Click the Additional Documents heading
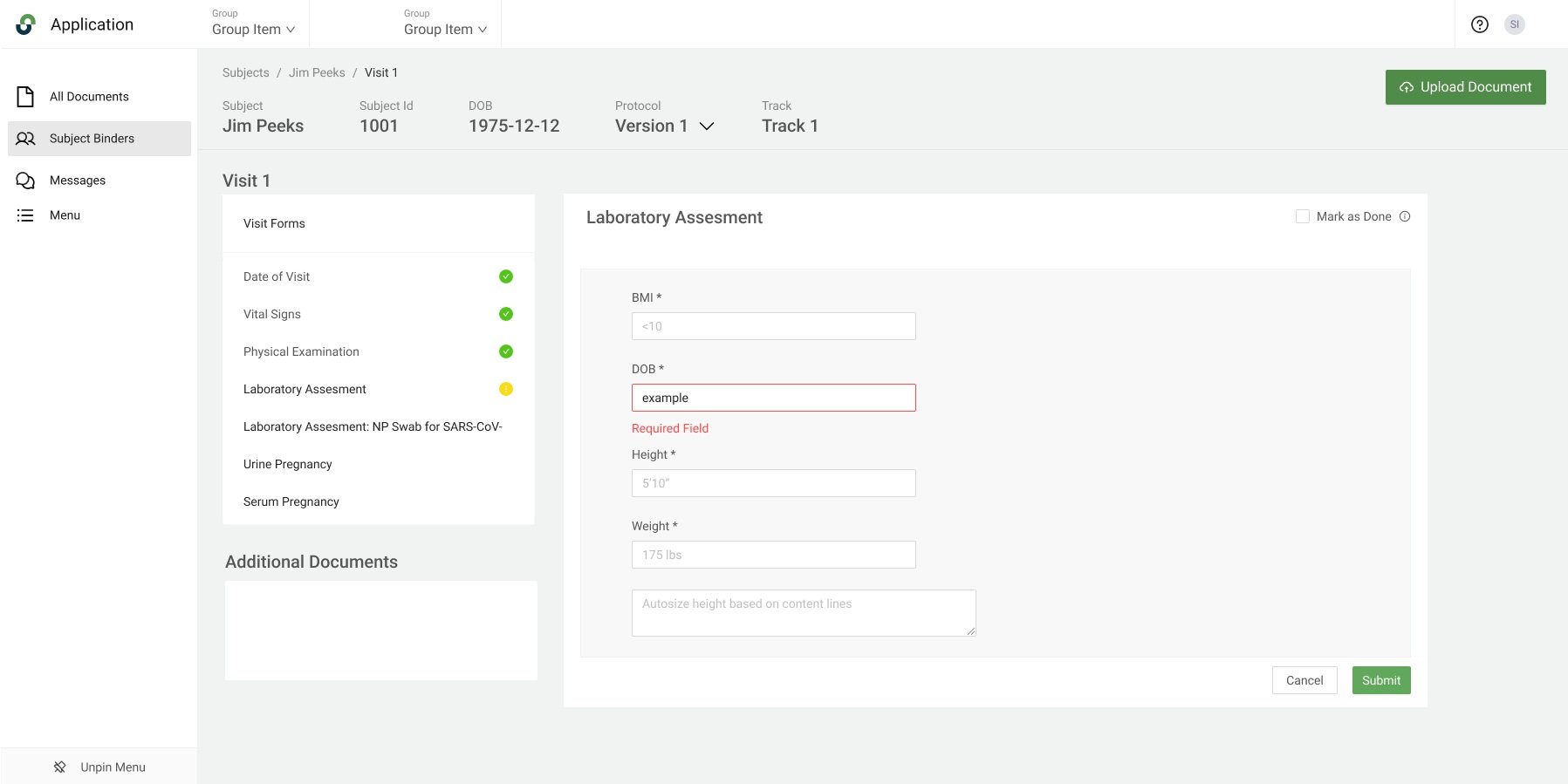Screen dimensions: 1568x784 (x=312, y=562)
